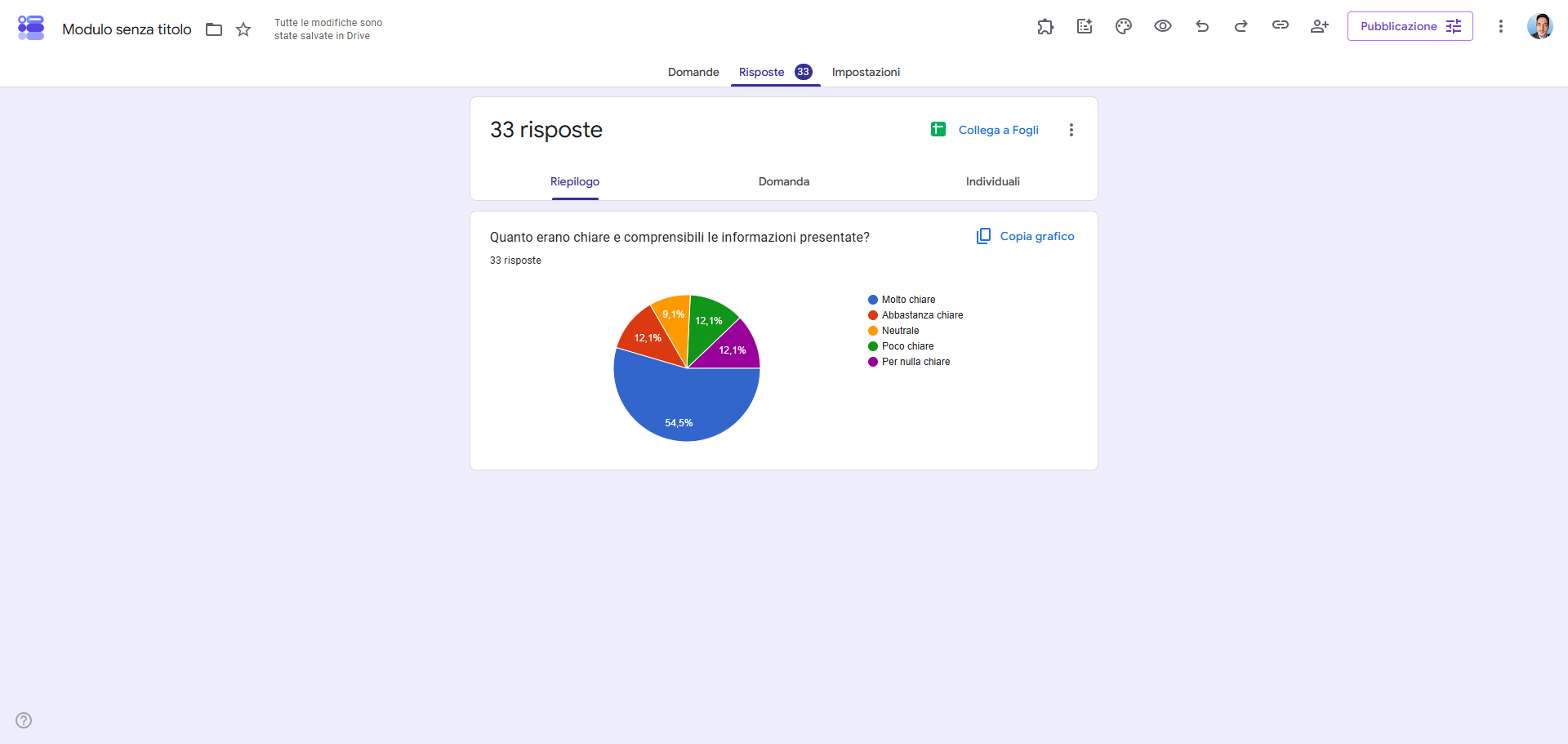The height and width of the screenshot is (744, 1568).
Task: Star the form with the star icon
Action: [x=243, y=29]
